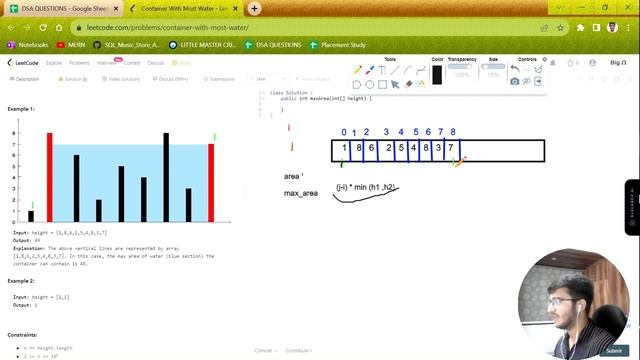
Task: Open the MERN bookmark
Action: pos(71,45)
